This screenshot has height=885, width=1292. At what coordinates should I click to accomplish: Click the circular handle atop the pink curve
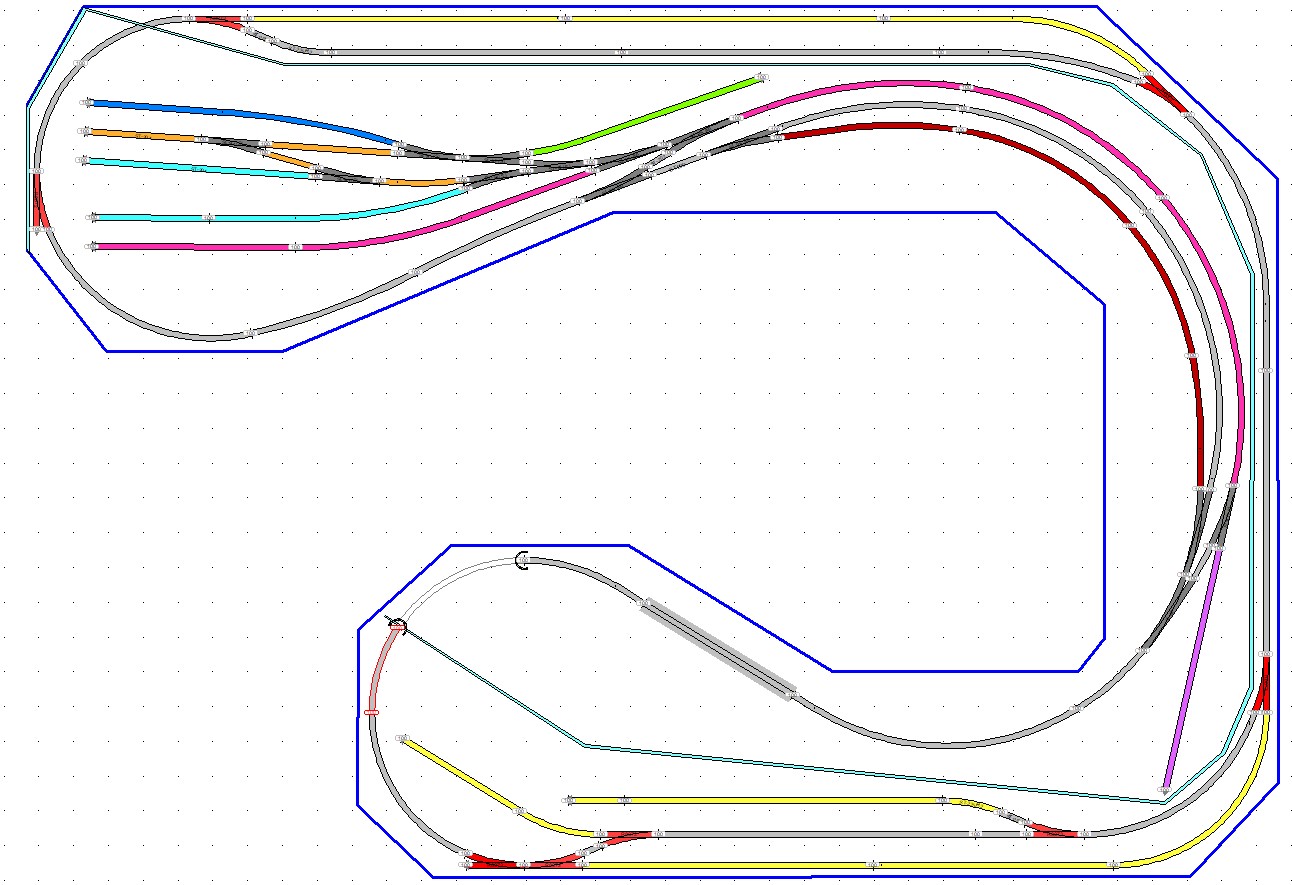point(398,626)
